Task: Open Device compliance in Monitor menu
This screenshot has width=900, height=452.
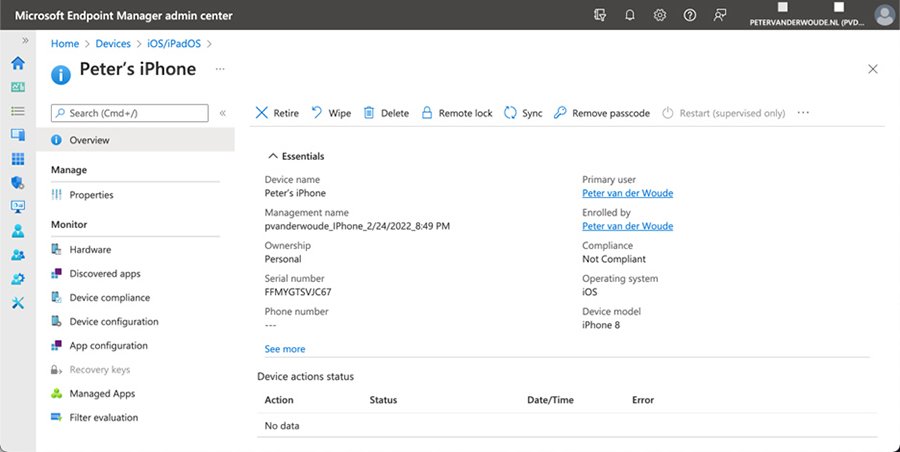Action: tap(109, 297)
